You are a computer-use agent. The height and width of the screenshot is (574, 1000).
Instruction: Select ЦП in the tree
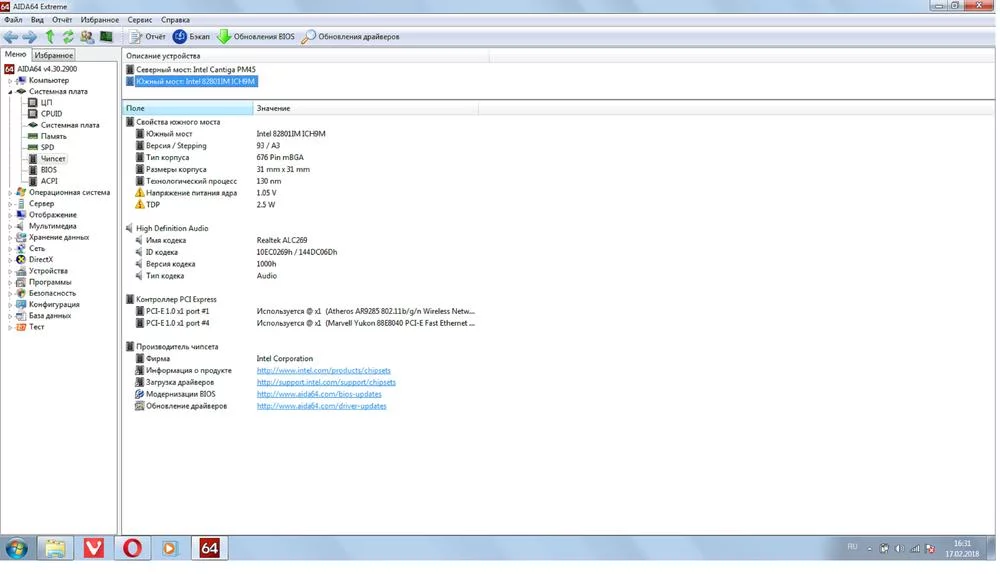[x=47, y=103]
